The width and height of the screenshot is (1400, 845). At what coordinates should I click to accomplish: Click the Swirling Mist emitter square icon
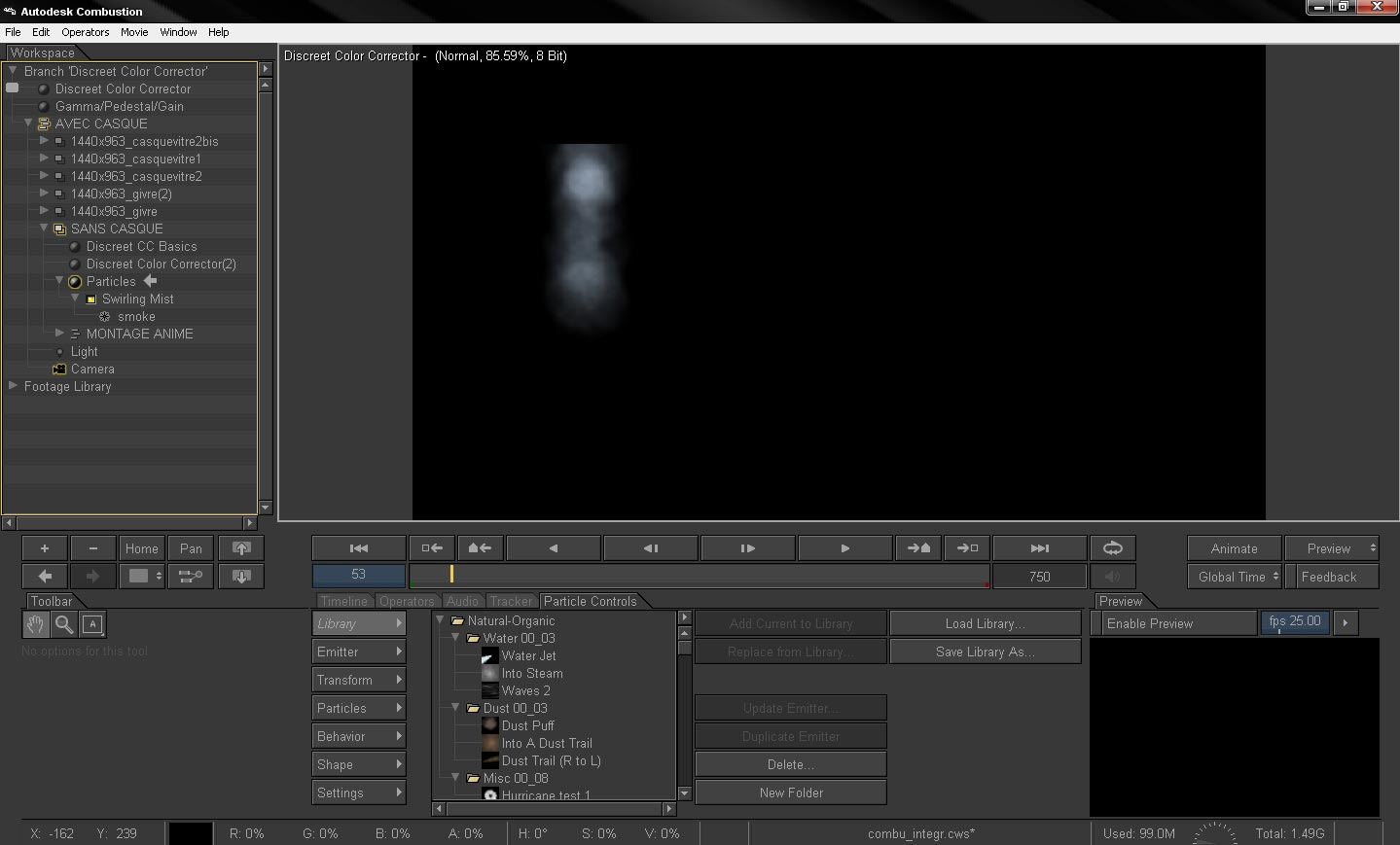[90, 299]
